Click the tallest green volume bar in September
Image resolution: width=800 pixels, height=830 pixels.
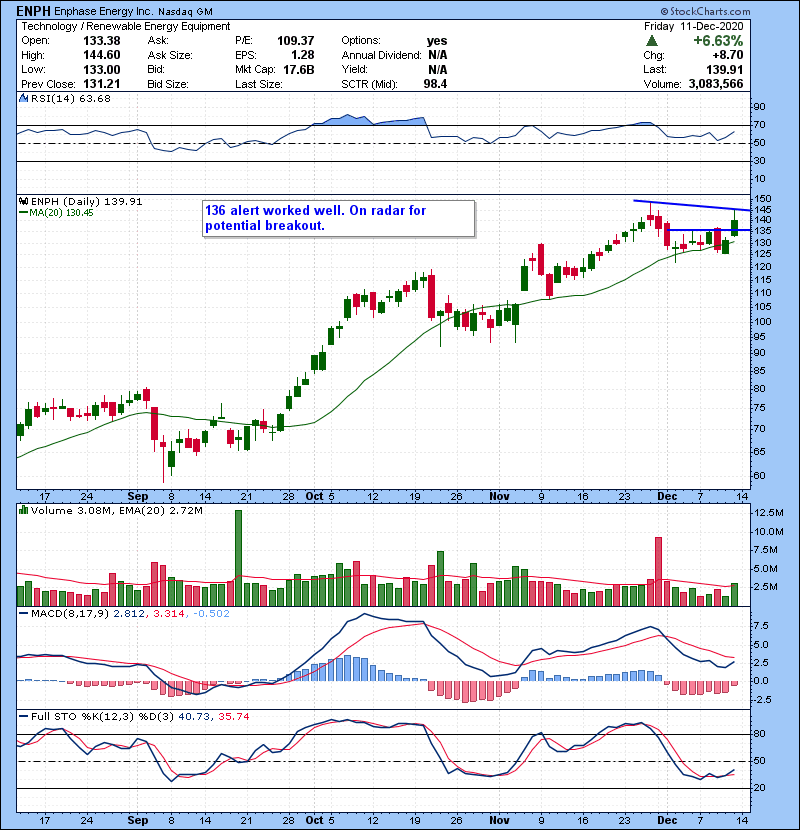[238, 558]
